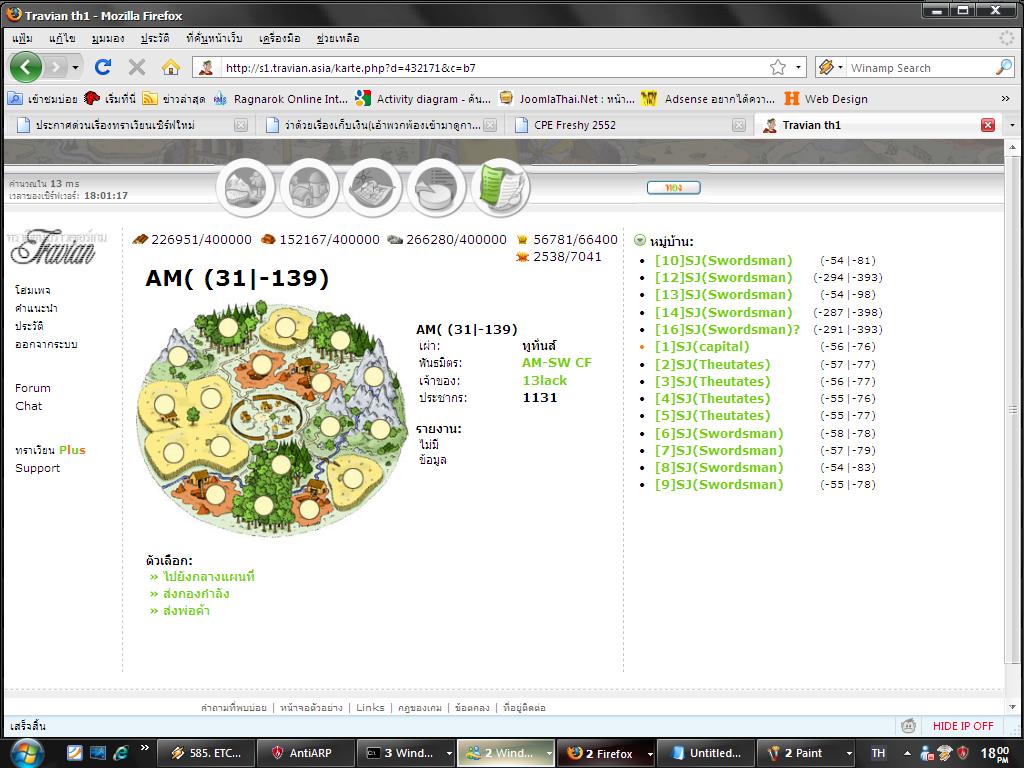This screenshot has height=768, width=1024.
Task: Select village [16]SJ(Swordsman)?
Action: click(x=727, y=329)
